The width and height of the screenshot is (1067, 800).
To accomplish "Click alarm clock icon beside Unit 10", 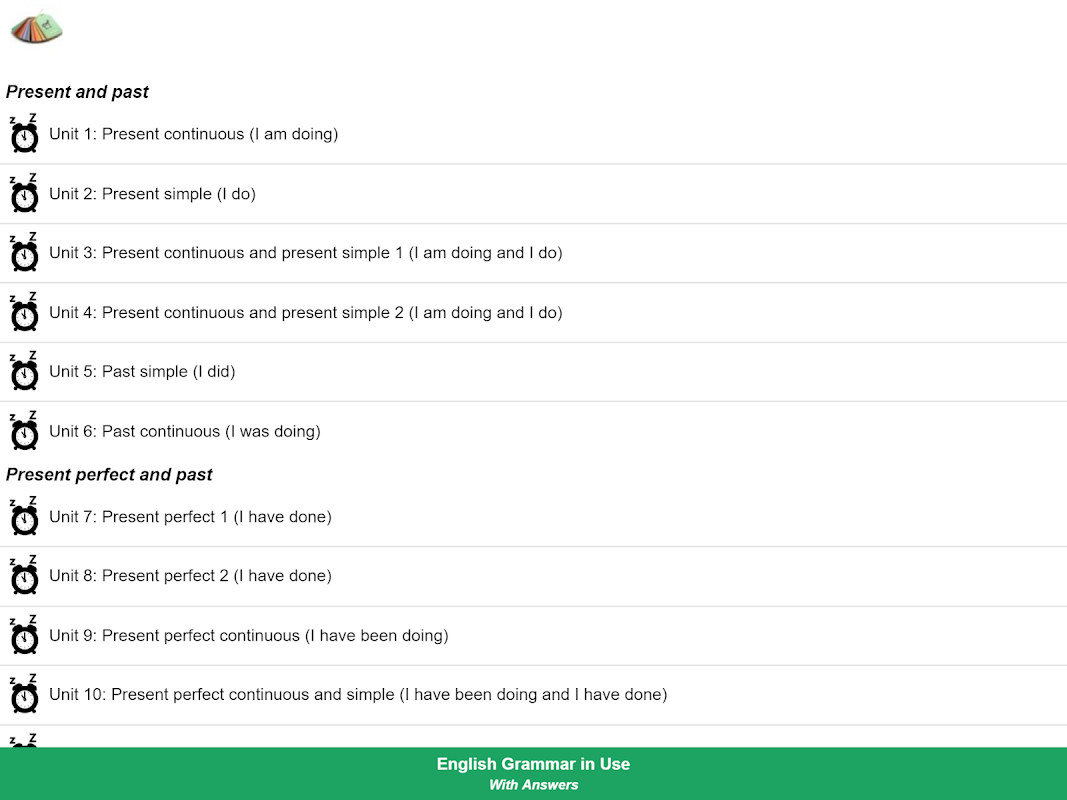I will coord(24,695).
